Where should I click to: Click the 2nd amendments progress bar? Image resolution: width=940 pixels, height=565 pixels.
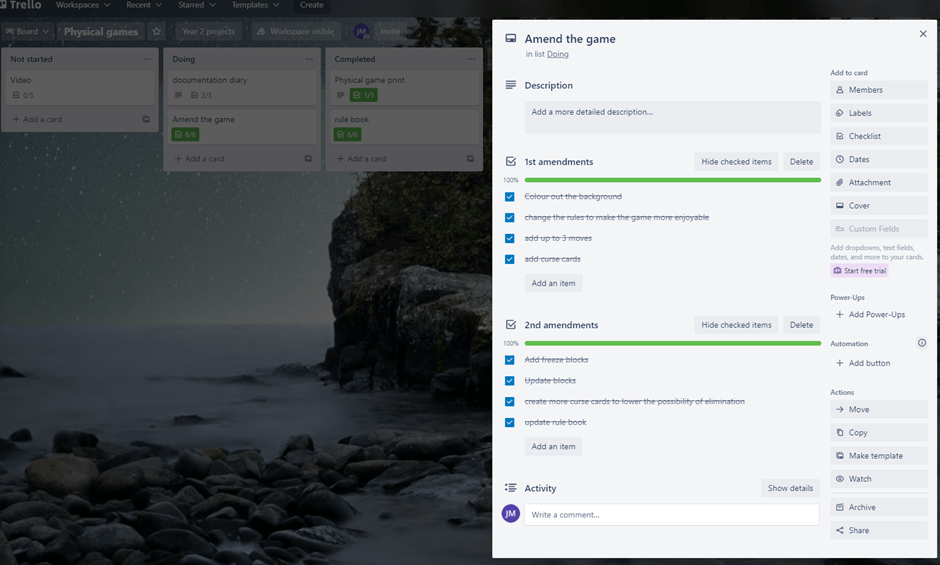tap(672, 343)
